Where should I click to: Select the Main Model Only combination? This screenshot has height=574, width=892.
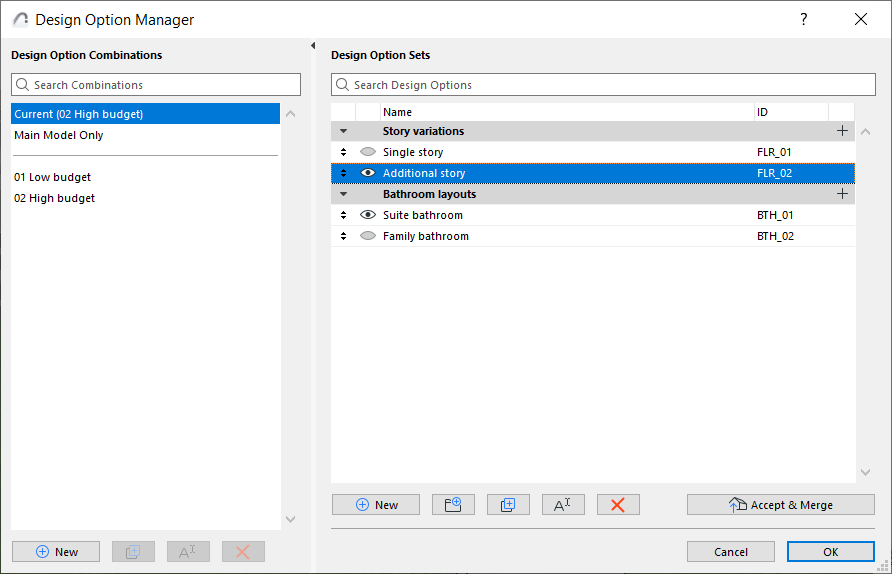click(146, 135)
